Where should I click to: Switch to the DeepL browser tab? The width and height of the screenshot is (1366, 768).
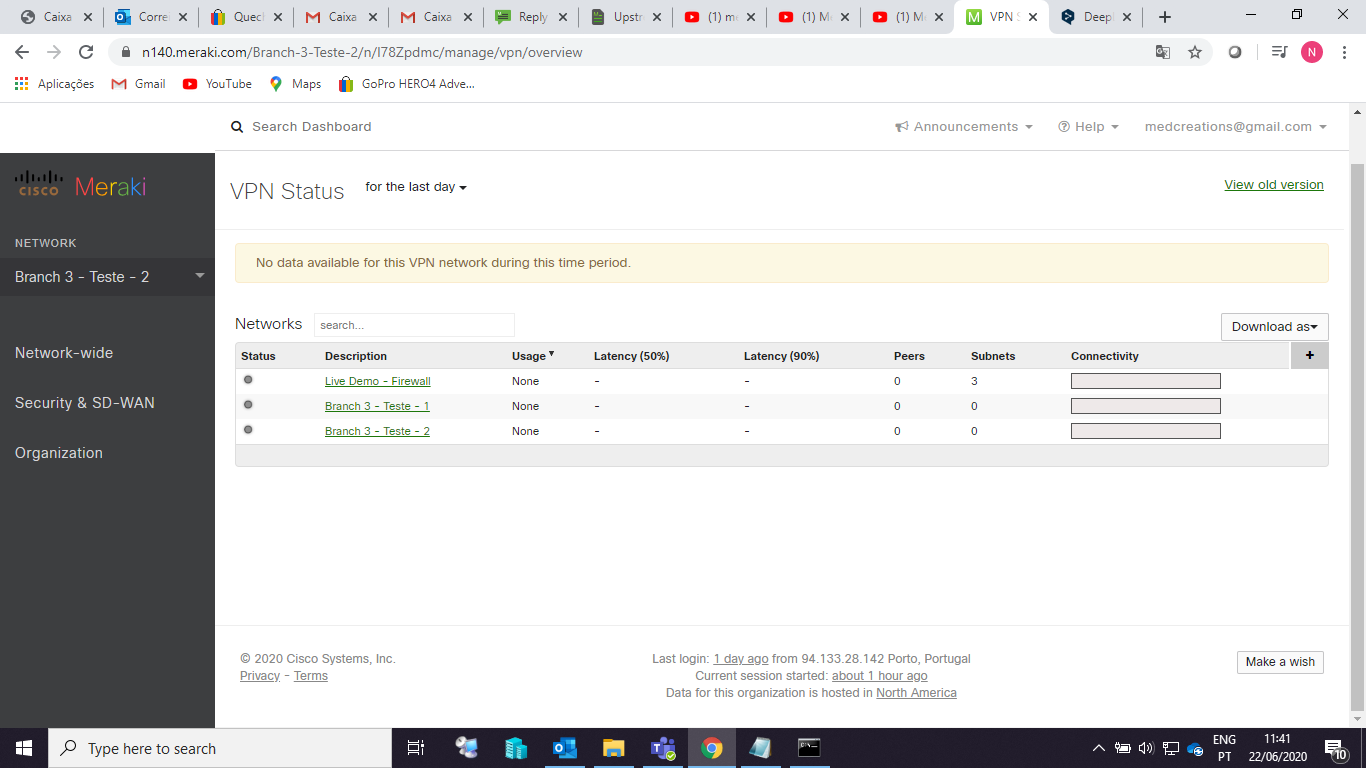pos(1096,17)
